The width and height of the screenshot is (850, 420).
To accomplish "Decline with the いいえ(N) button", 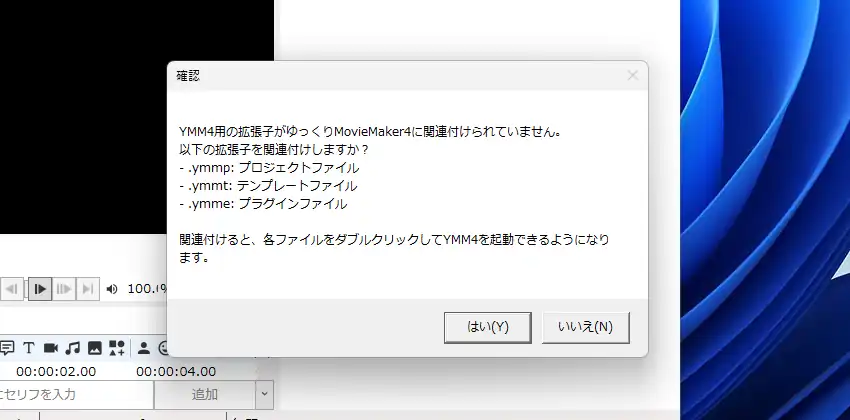I will 585,327.
